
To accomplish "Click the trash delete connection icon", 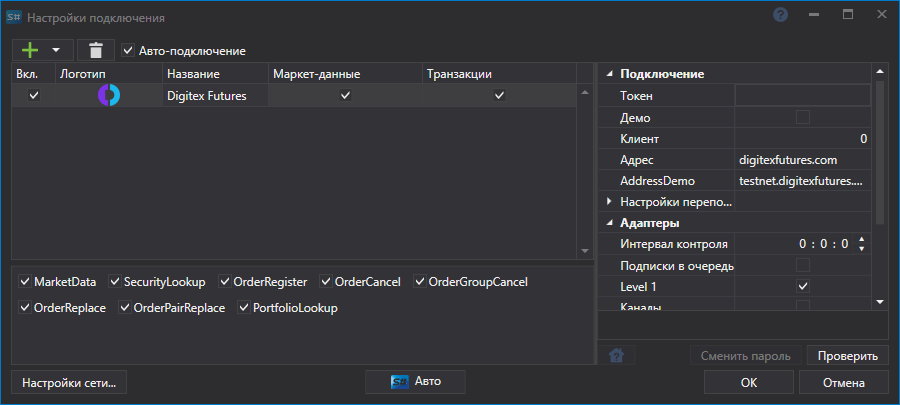I will point(96,50).
